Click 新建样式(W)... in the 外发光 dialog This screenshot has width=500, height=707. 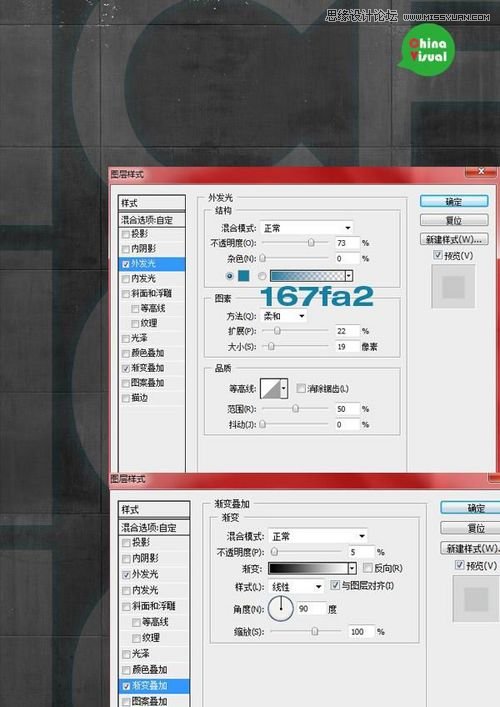click(x=454, y=239)
